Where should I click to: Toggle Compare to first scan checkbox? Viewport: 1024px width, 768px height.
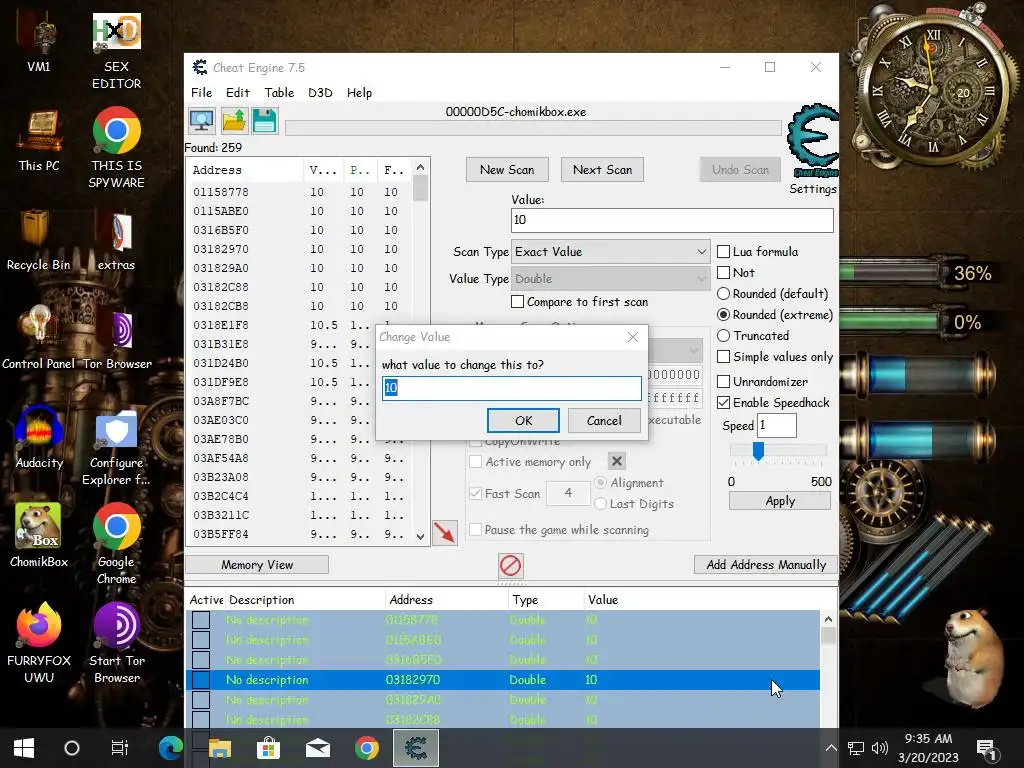(517, 302)
